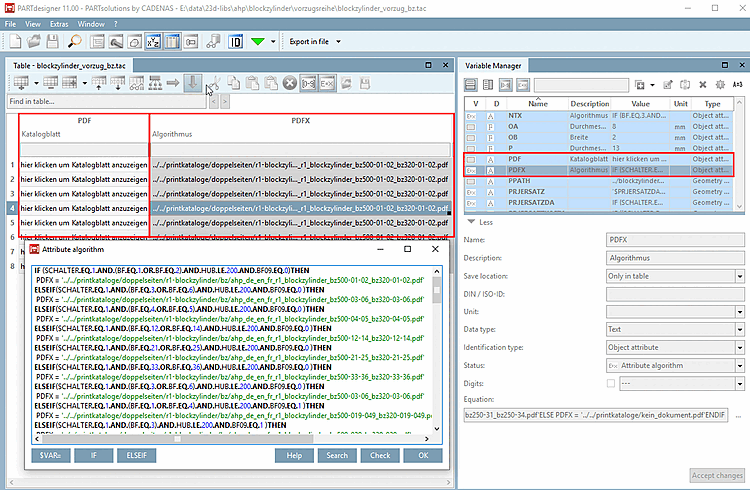Viewport: 750px width, 490px height.
Task: Open the View menu
Action: coord(33,24)
